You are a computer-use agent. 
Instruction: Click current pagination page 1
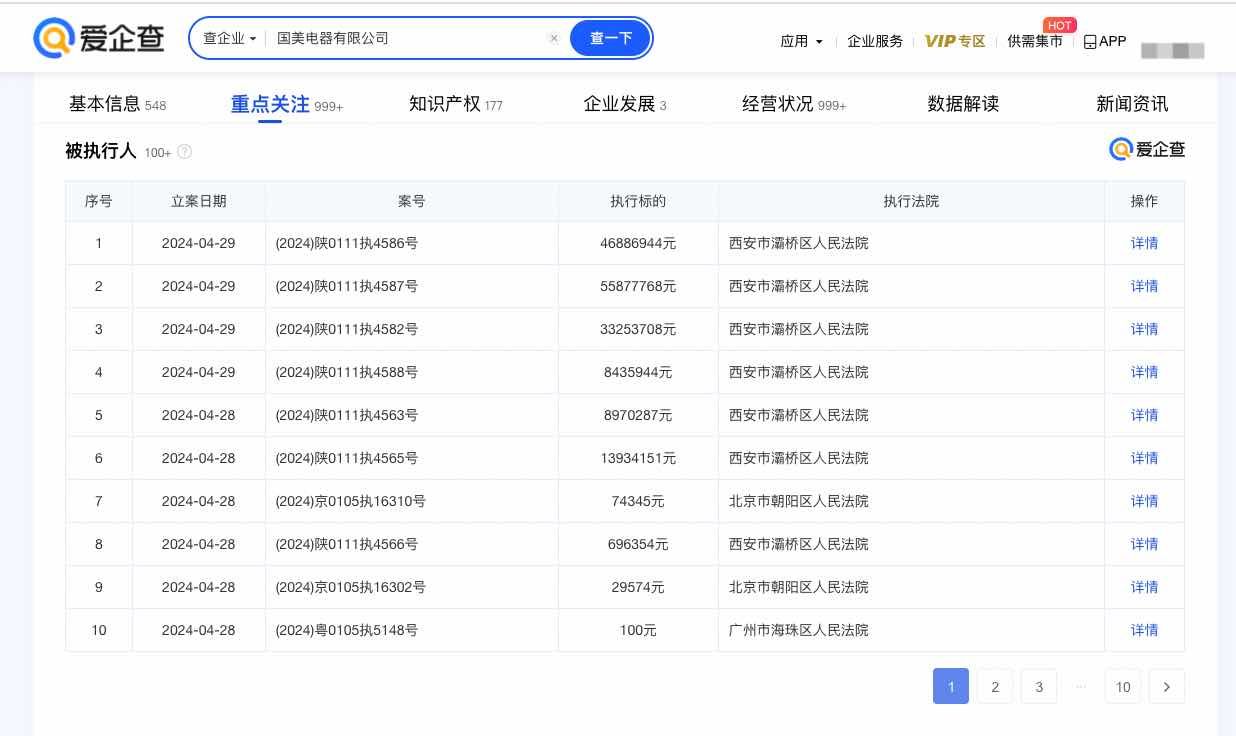click(951, 686)
